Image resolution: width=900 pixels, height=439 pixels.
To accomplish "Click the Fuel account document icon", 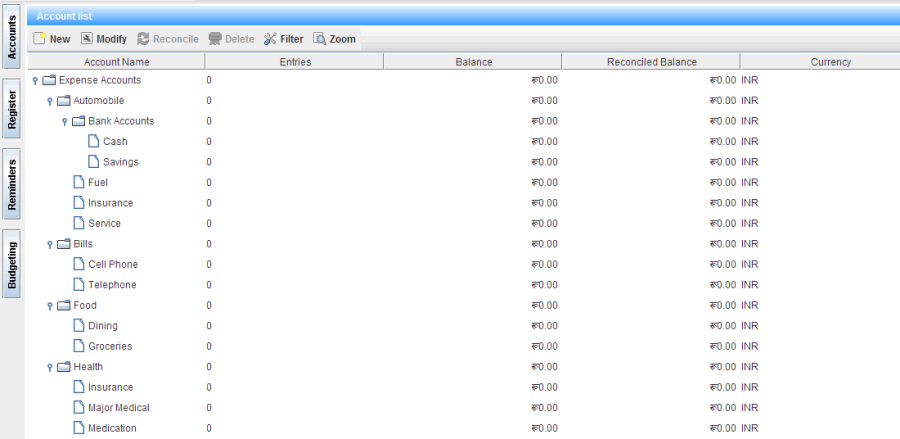I will 79,182.
